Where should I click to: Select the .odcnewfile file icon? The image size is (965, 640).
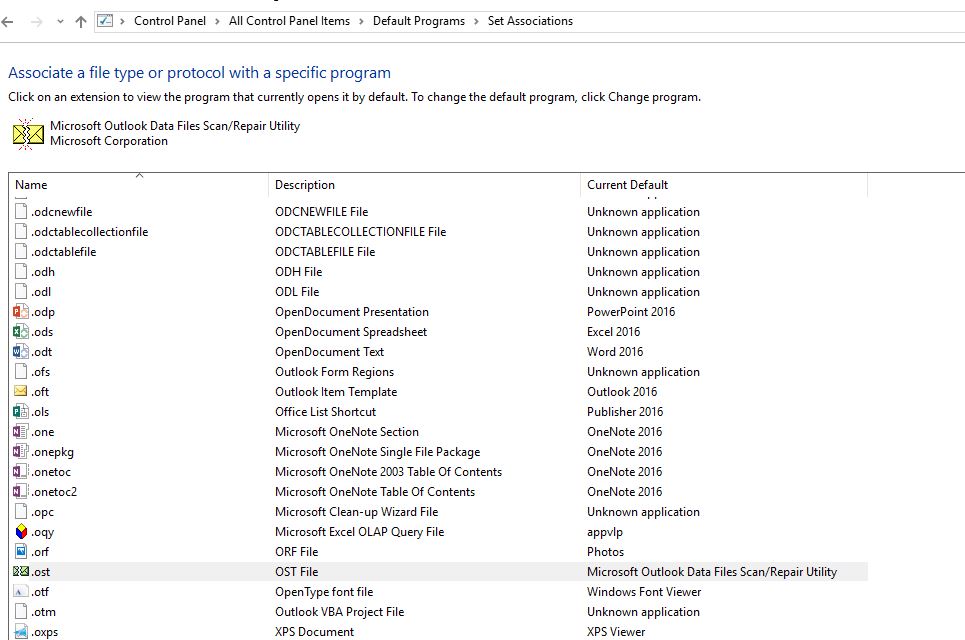pos(21,211)
